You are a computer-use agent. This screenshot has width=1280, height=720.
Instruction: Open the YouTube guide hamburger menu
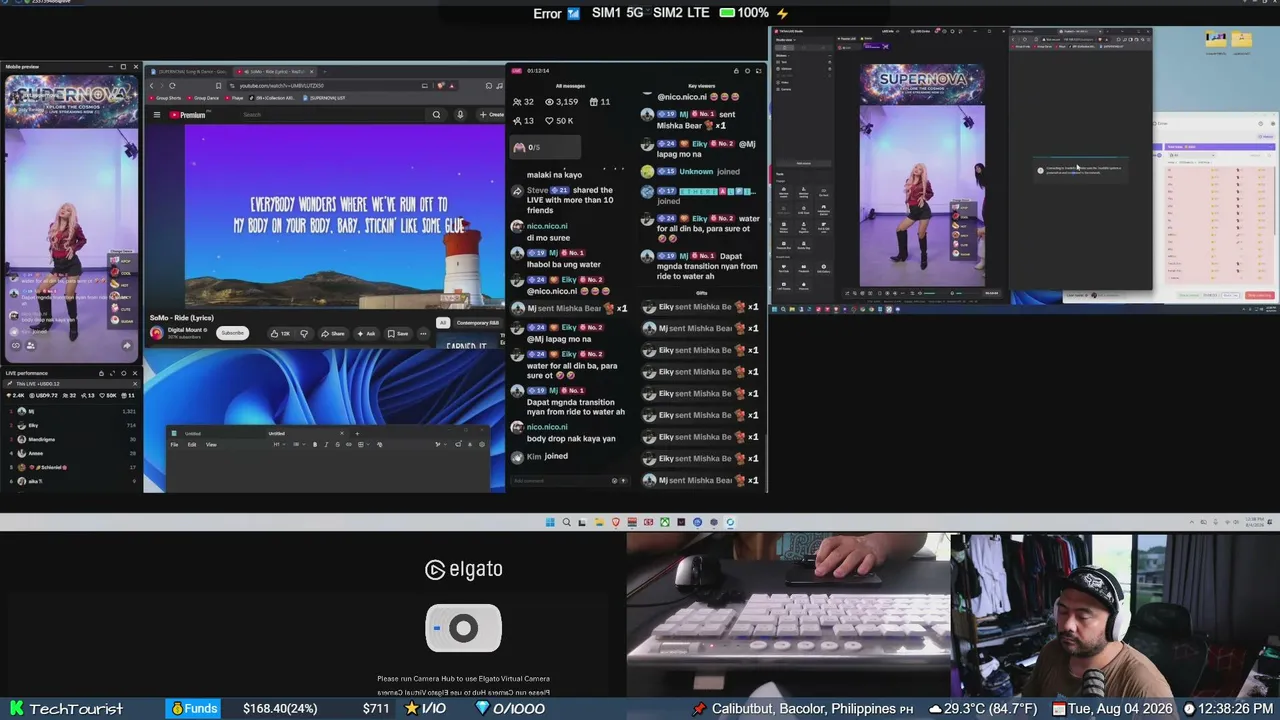pos(156,115)
